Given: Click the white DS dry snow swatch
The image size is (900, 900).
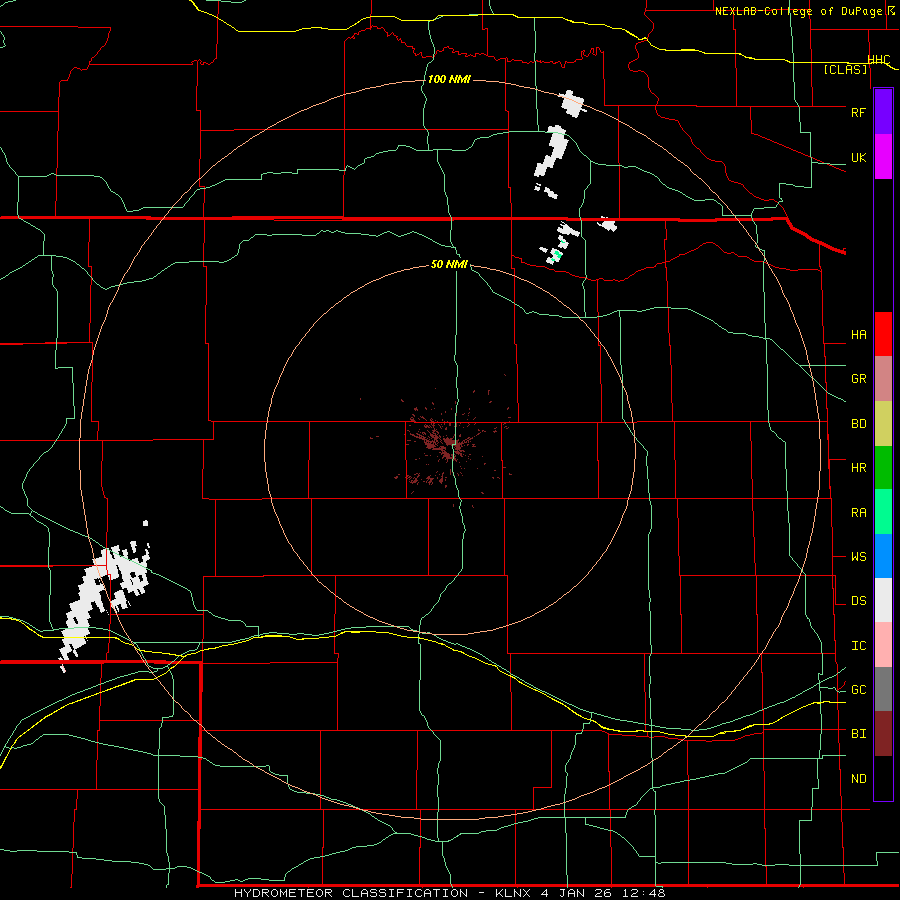Looking at the screenshot, I should point(883,600).
